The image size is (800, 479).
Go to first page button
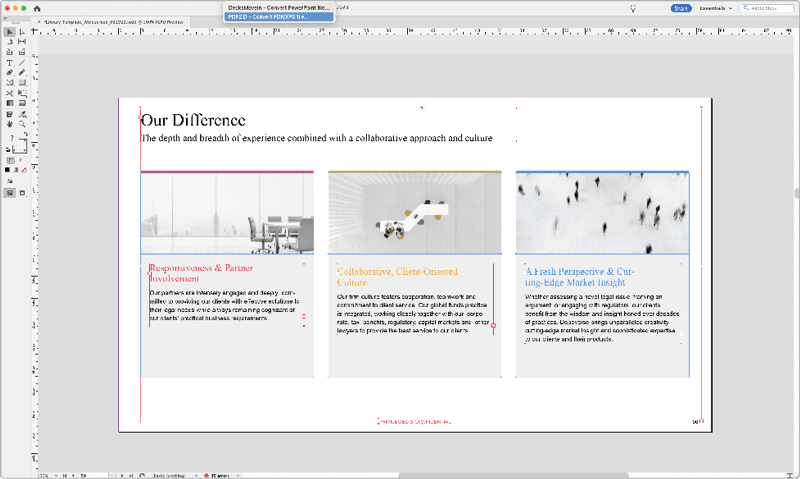[65, 475]
